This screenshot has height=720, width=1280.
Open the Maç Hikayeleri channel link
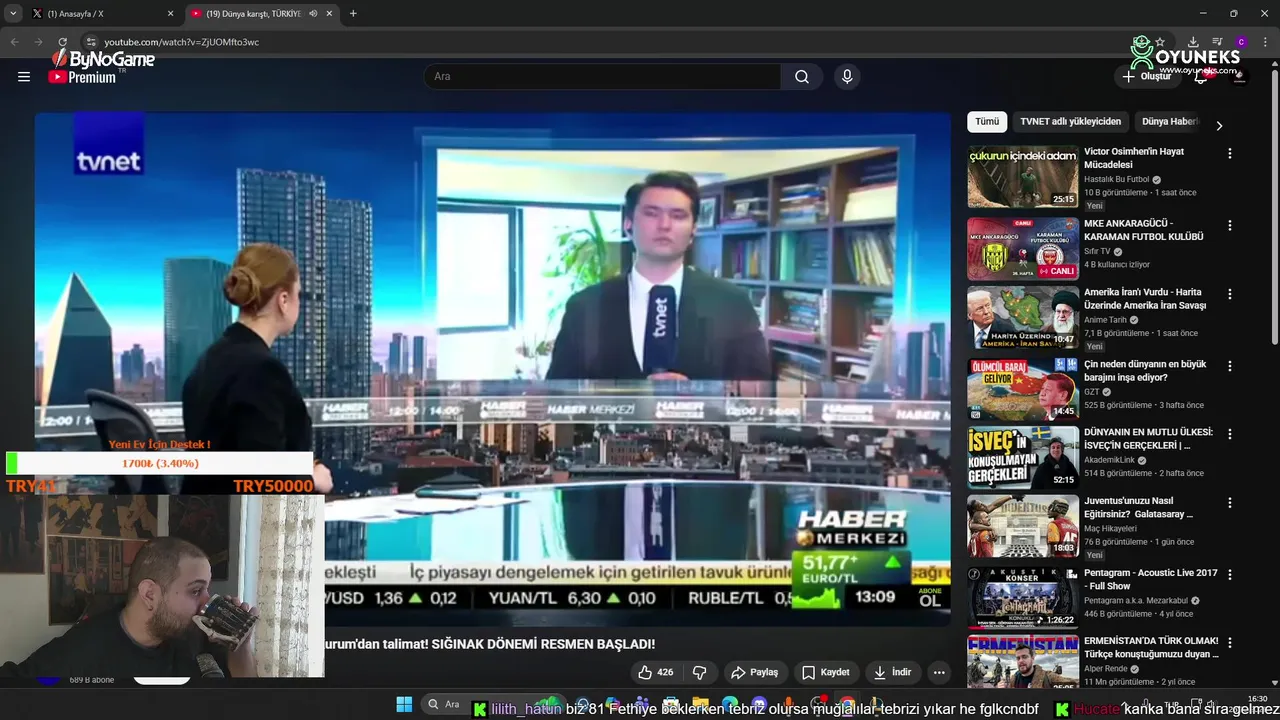(x=1111, y=529)
